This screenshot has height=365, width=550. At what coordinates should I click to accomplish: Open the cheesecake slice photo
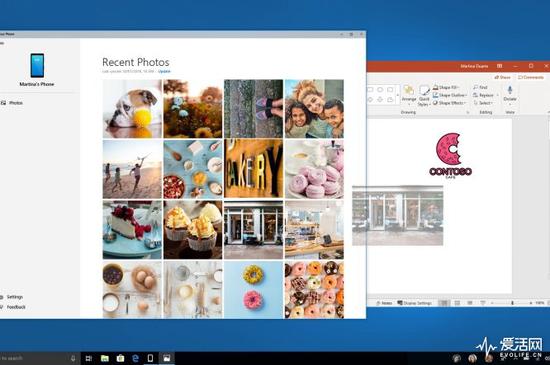[x=132, y=230]
